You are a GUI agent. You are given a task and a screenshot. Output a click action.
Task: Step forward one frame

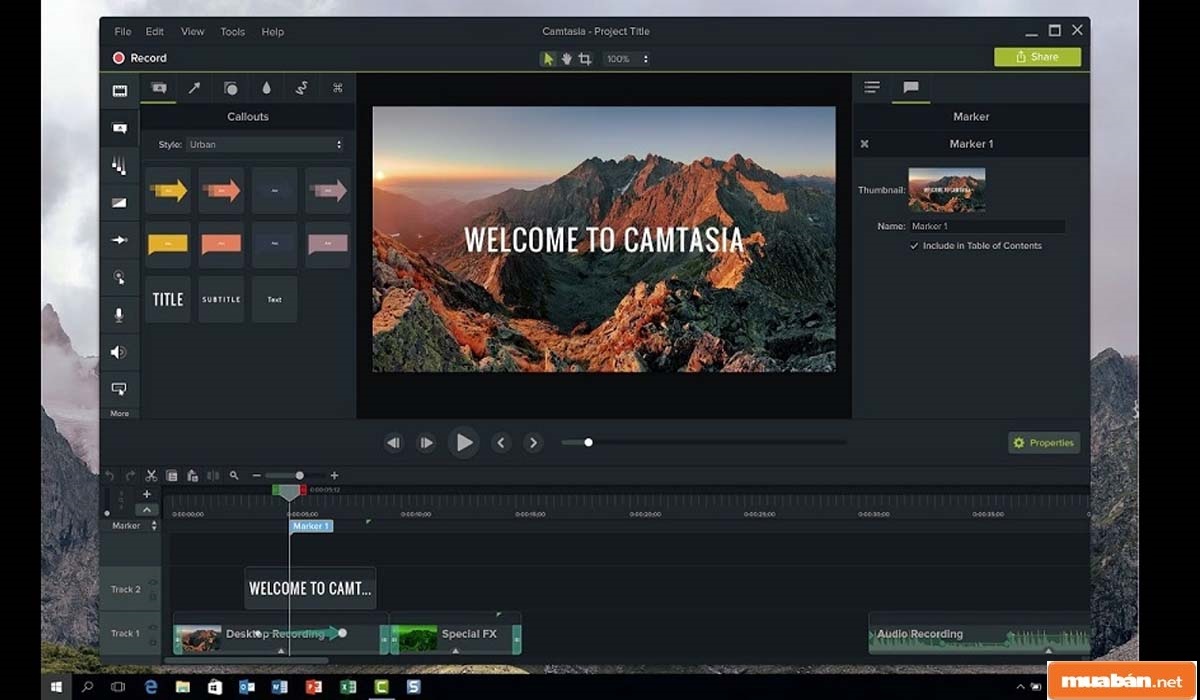427,442
